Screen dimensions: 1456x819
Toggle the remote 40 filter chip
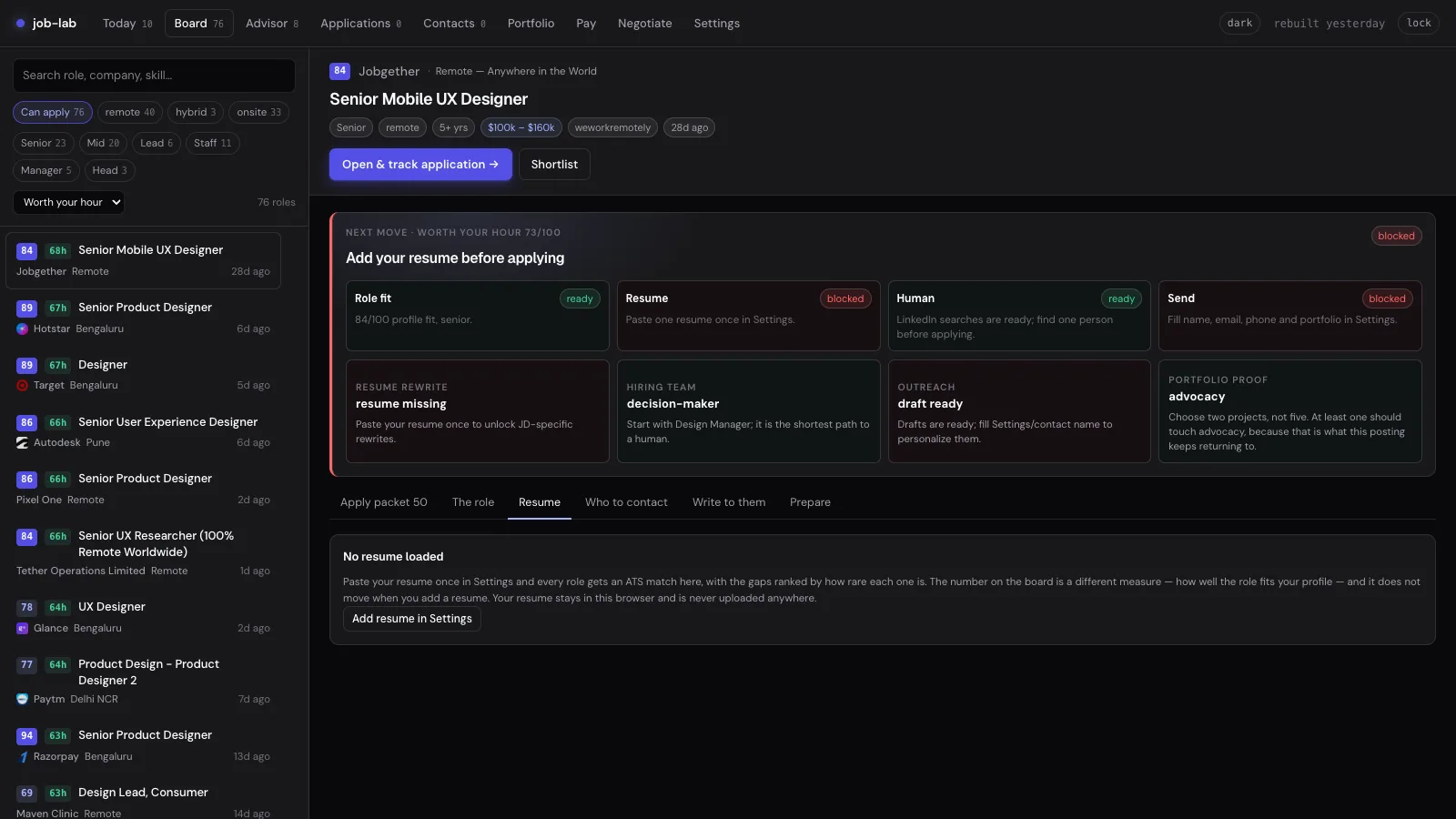pyautogui.click(x=129, y=112)
